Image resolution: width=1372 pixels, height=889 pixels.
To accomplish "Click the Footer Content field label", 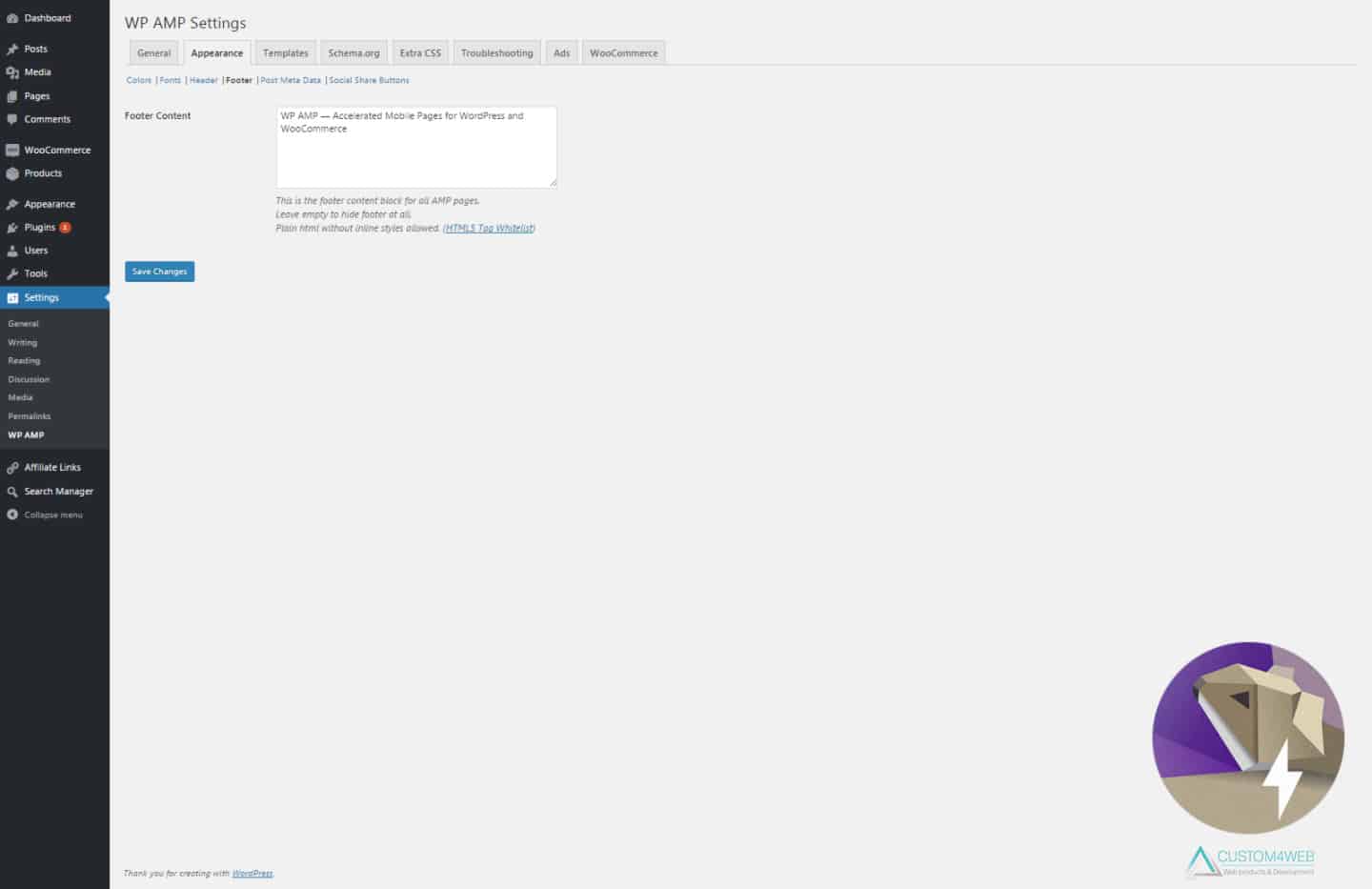I will tap(157, 116).
